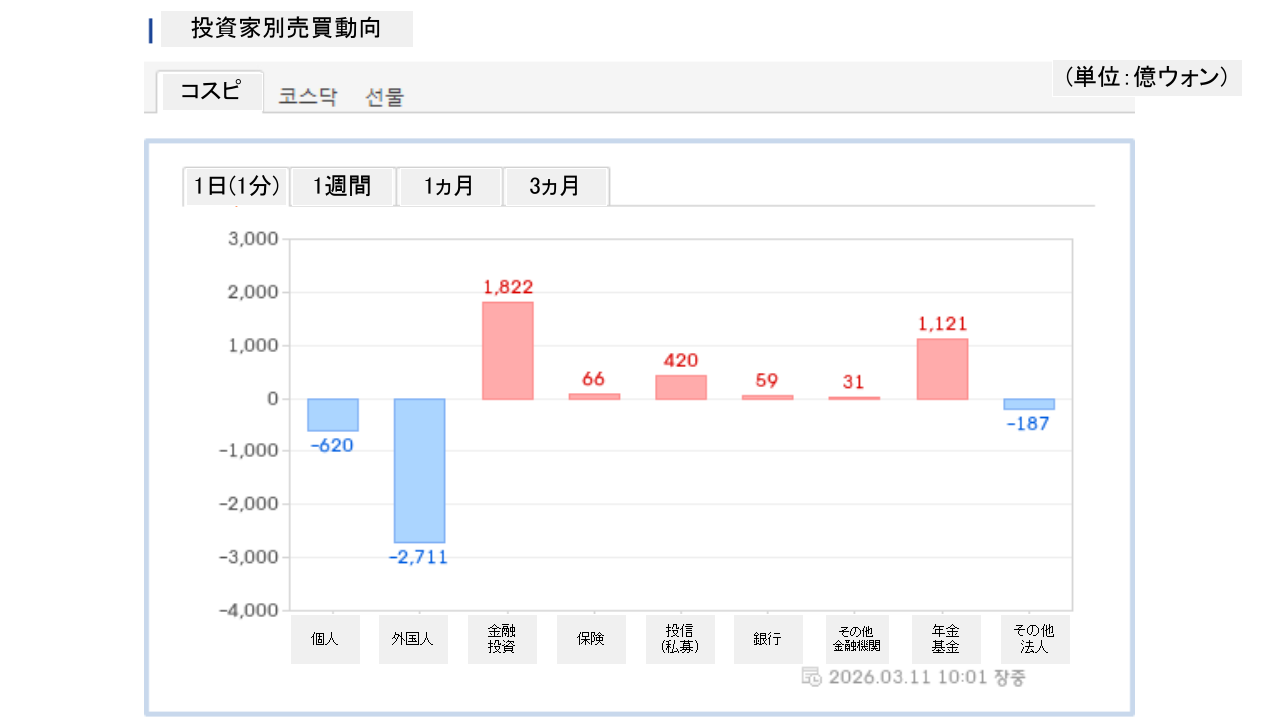Click the 銀行 axis label
1280x720 pixels.
tap(768, 639)
